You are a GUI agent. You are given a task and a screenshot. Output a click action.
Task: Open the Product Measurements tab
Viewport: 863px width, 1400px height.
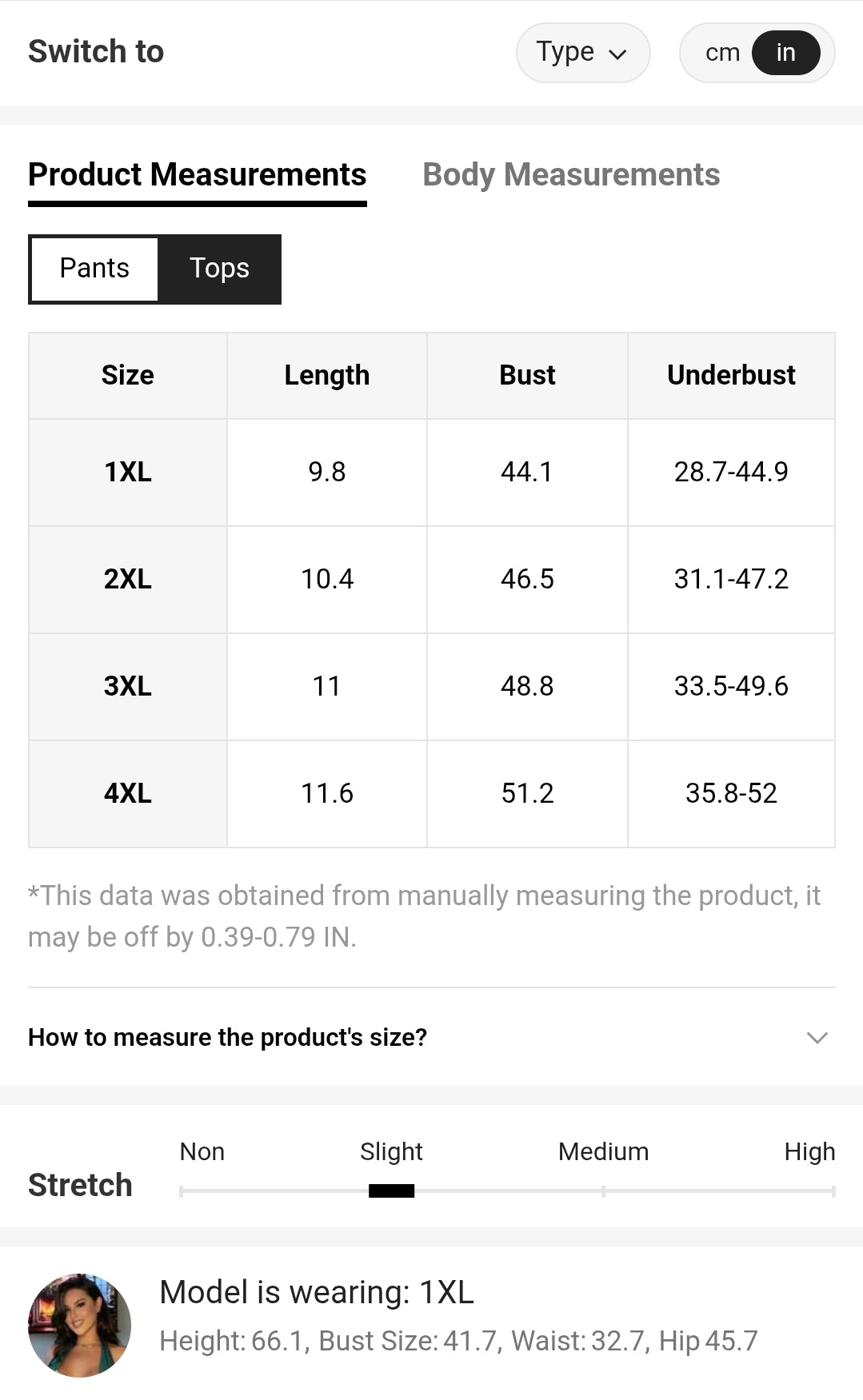(197, 175)
